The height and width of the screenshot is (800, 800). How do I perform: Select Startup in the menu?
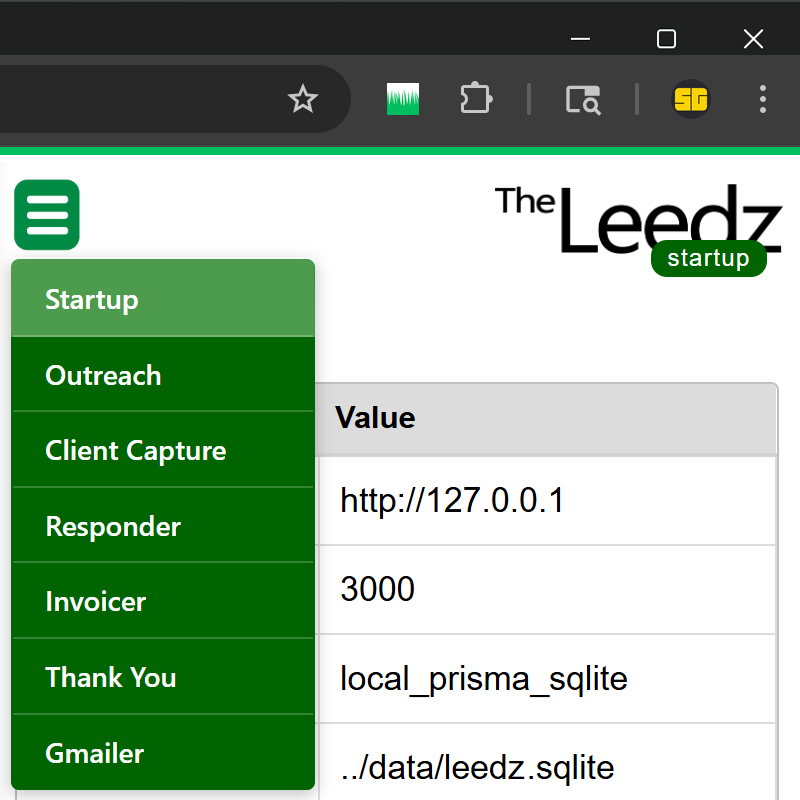pyautogui.click(x=163, y=300)
